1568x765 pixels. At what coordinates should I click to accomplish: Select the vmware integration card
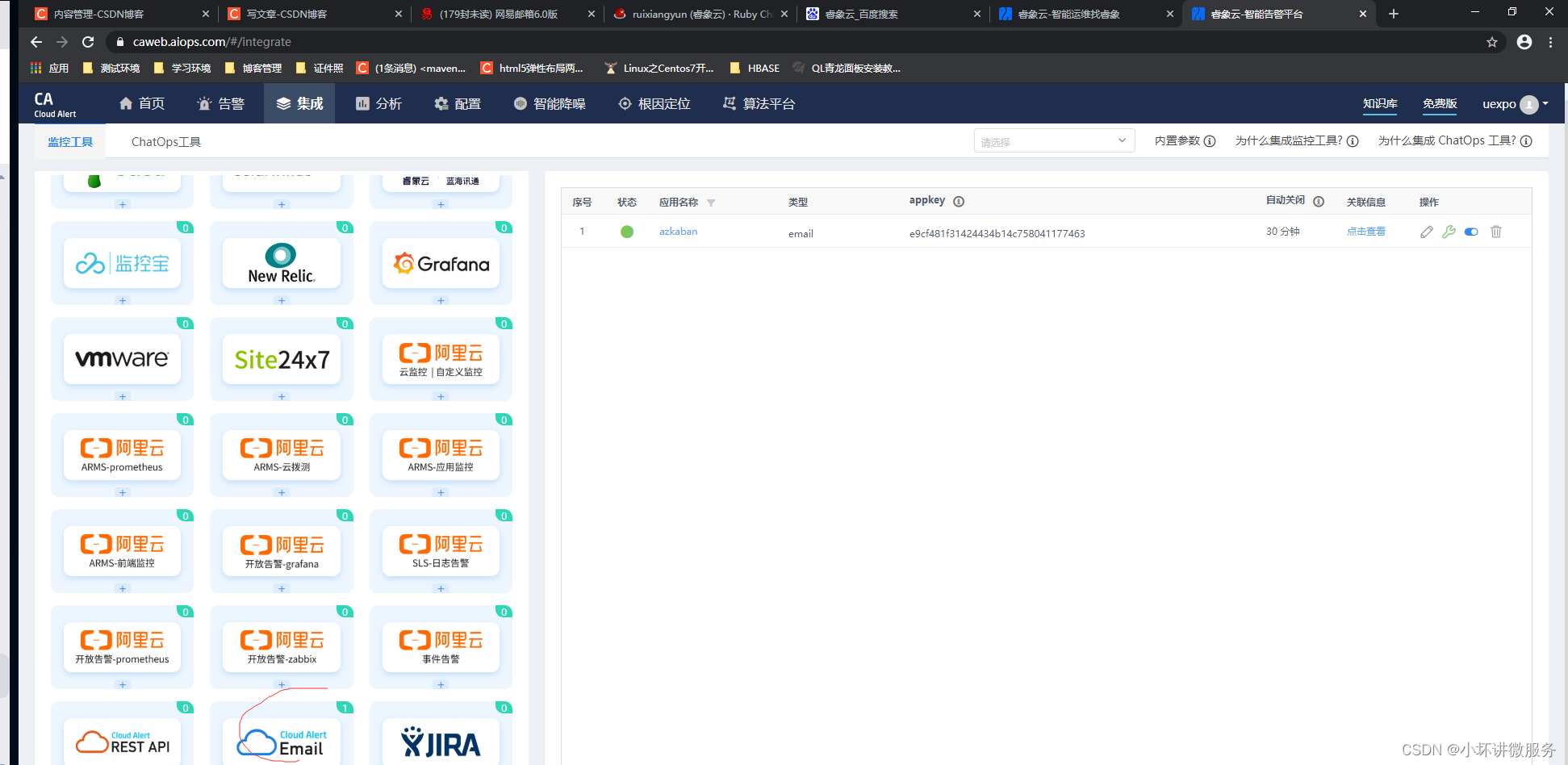[x=122, y=359]
